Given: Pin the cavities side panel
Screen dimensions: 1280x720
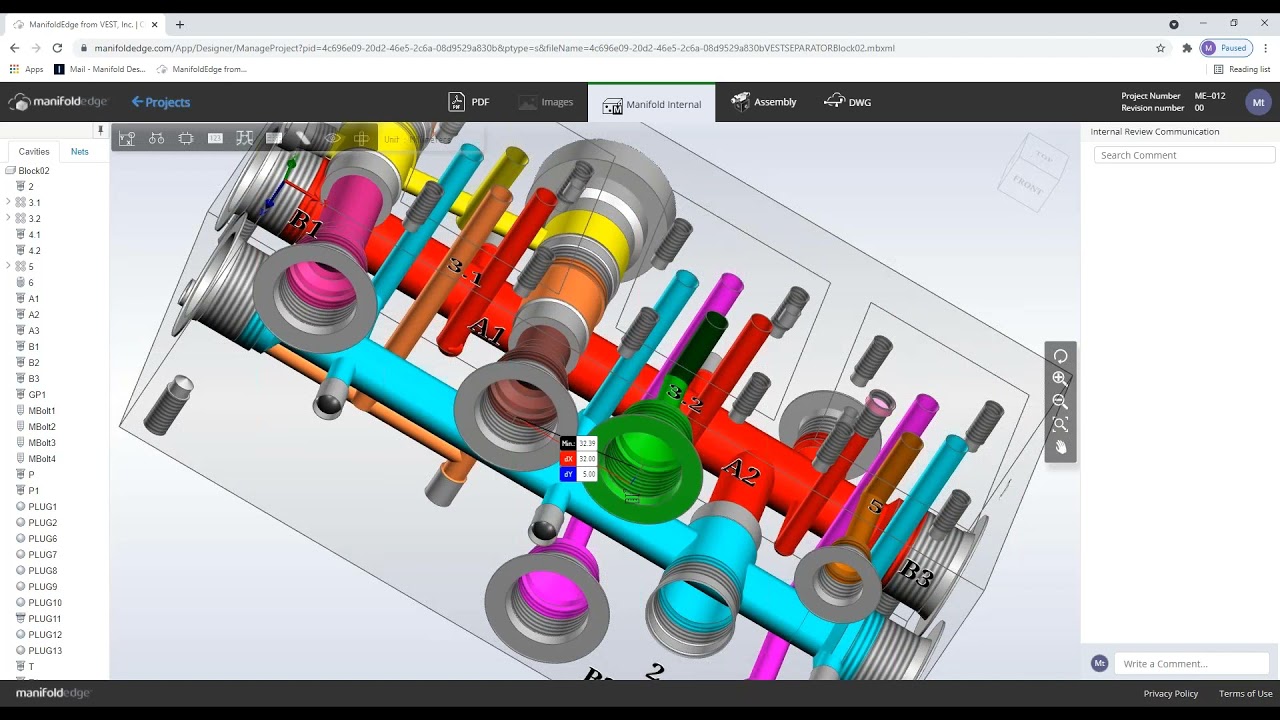Looking at the screenshot, I should pos(100,130).
